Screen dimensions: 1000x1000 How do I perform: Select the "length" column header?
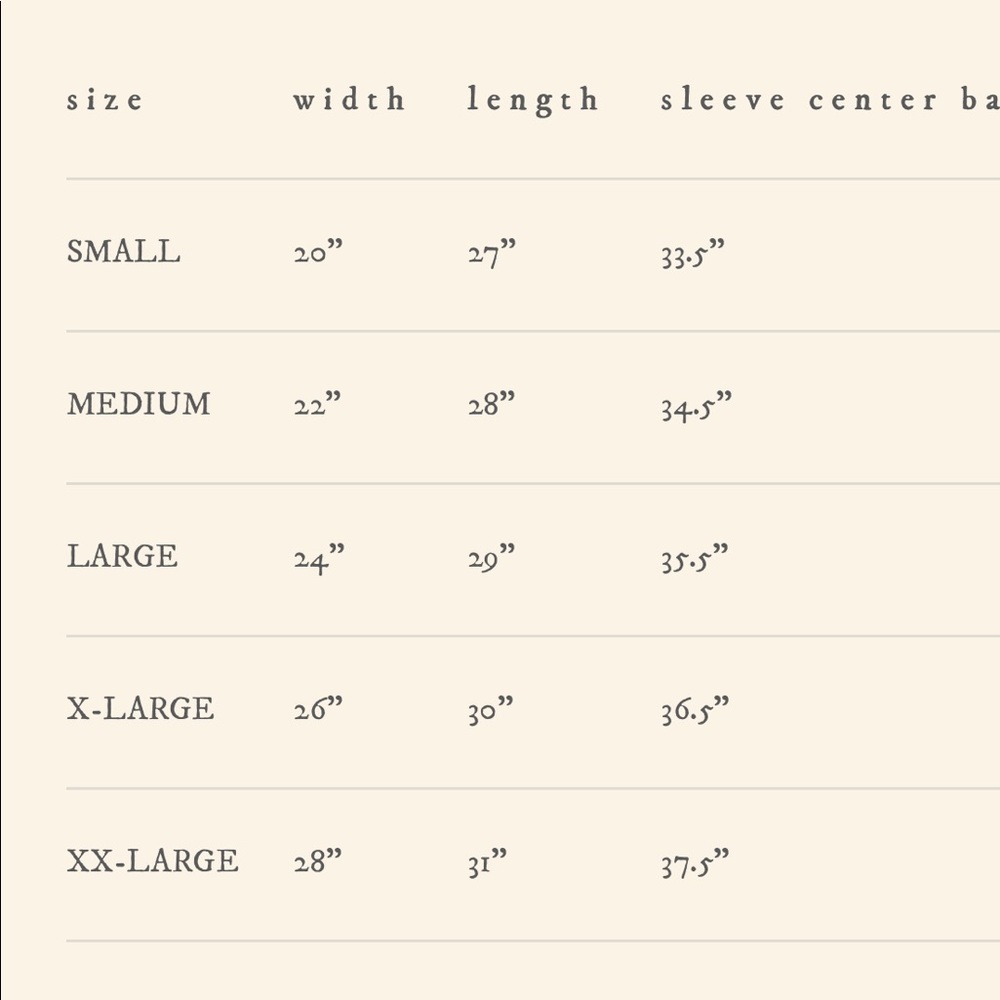click(532, 101)
